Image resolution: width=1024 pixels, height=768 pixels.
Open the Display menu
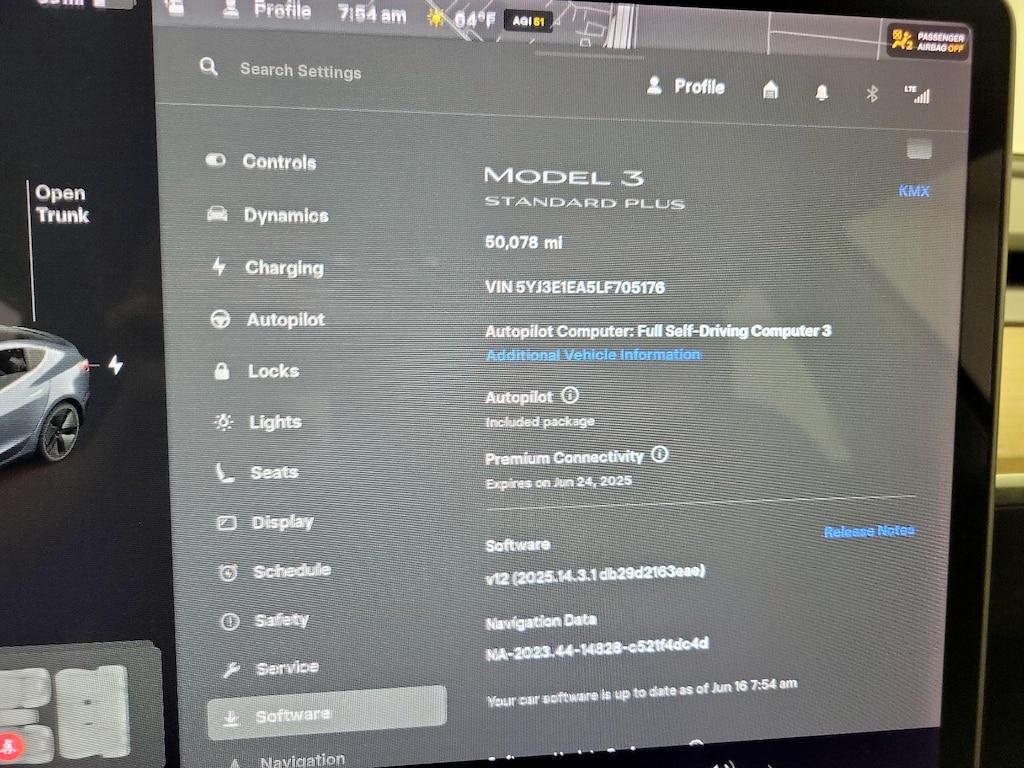point(265,522)
